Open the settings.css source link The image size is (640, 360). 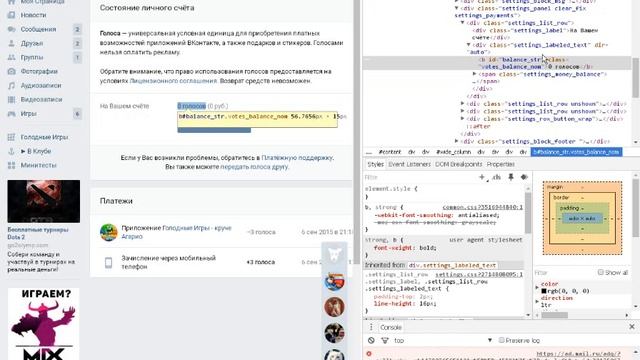(x=479, y=275)
